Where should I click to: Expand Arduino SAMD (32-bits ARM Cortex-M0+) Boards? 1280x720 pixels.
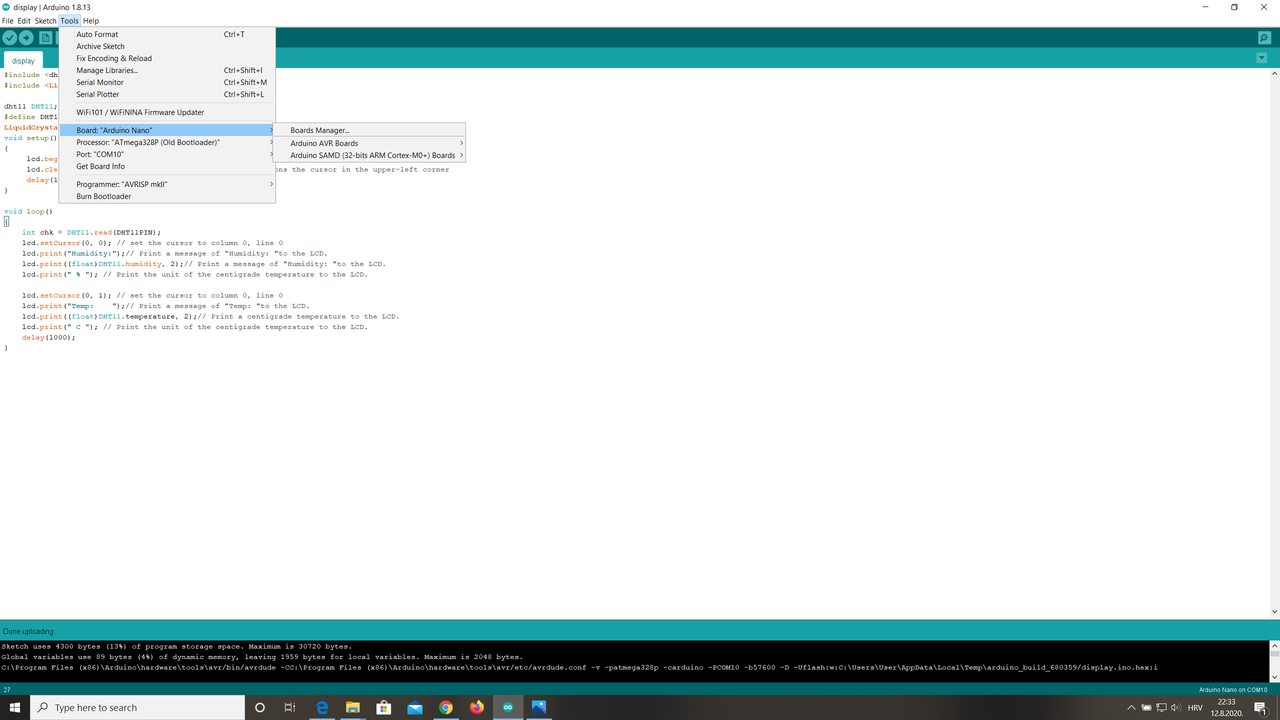370,155
